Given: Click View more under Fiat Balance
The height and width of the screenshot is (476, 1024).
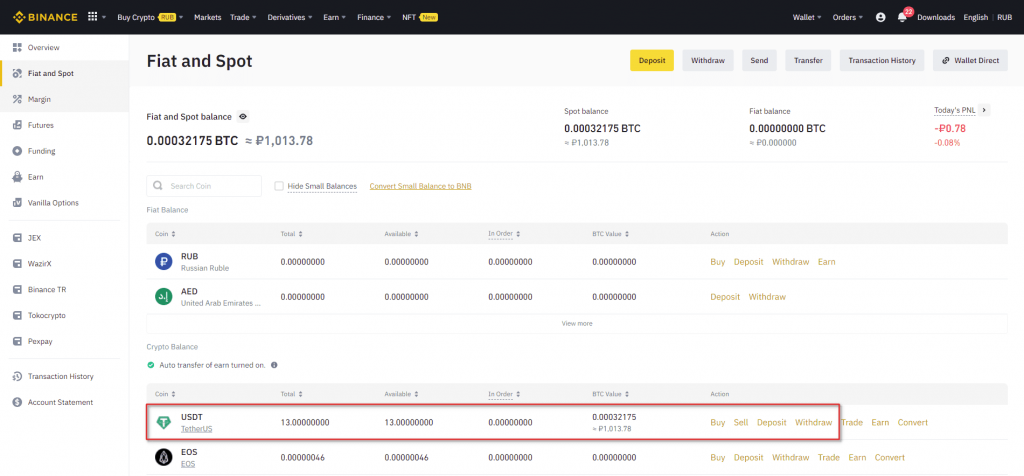Looking at the screenshot, I should 577,323.
